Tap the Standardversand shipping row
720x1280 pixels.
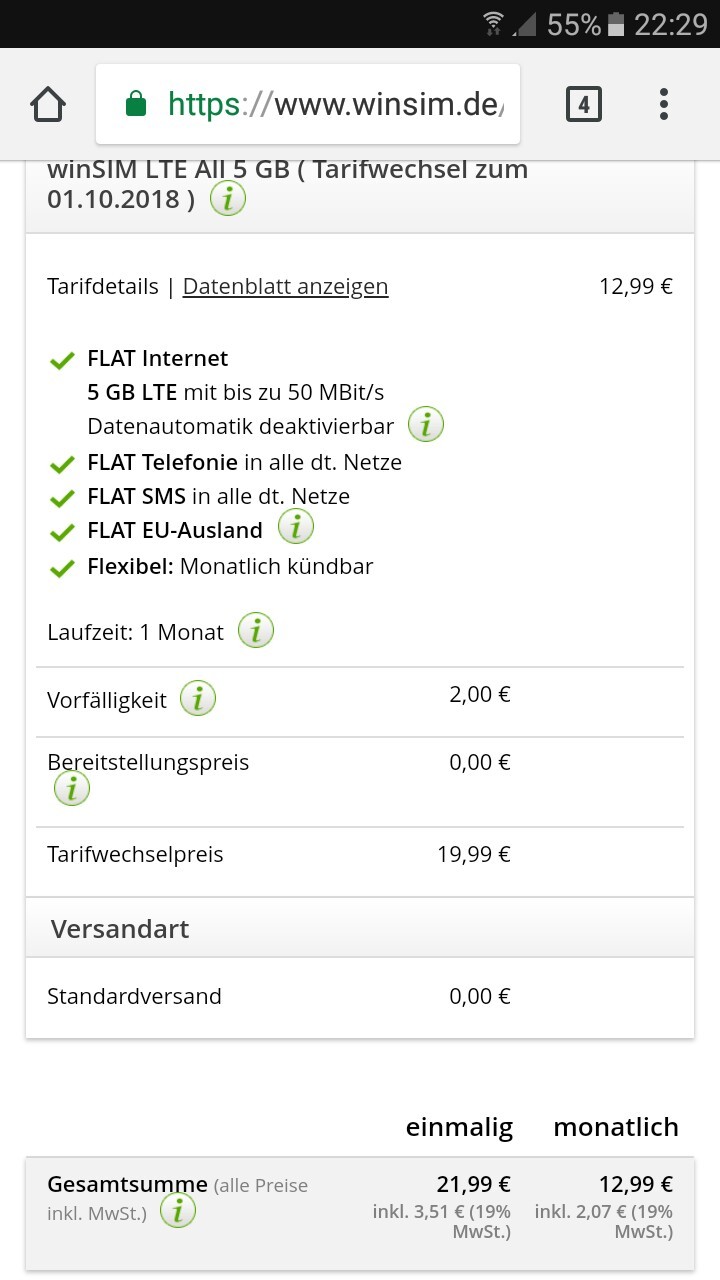[135, 996]
